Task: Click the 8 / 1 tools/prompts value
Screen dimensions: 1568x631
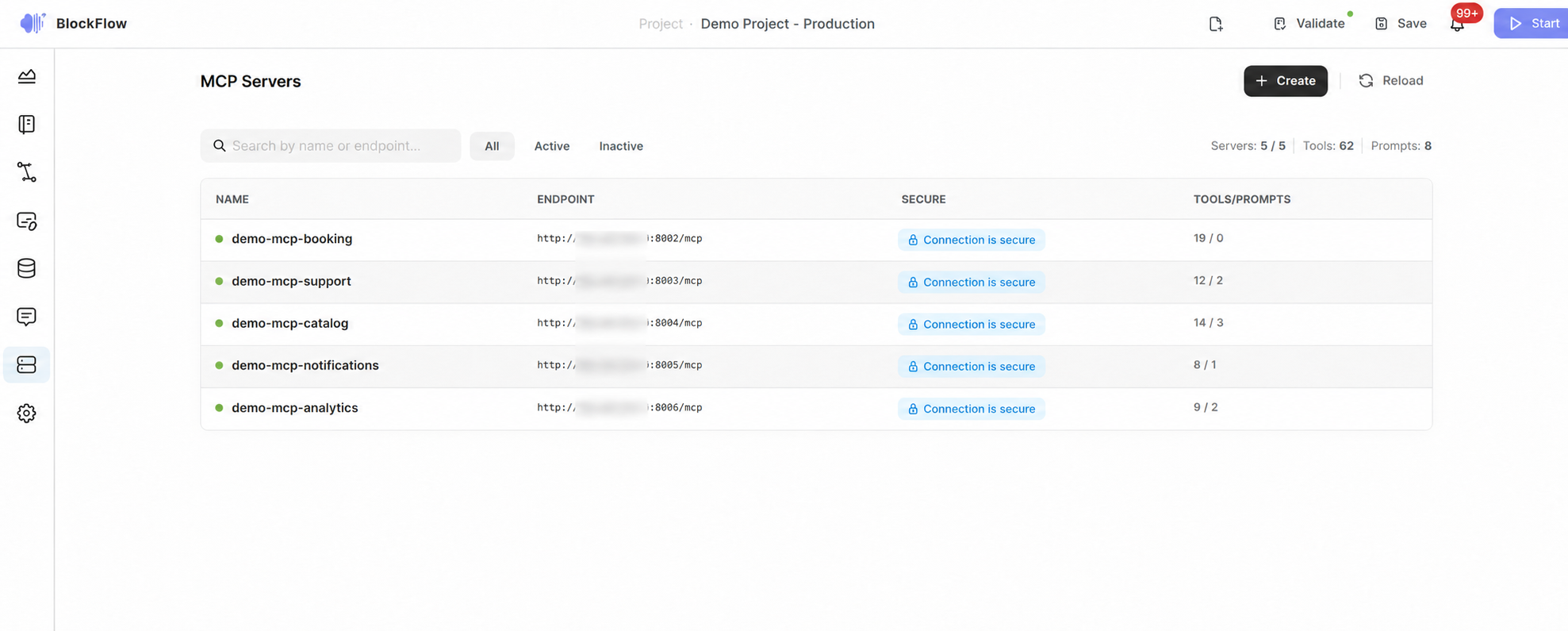Action: (1205, 365)
